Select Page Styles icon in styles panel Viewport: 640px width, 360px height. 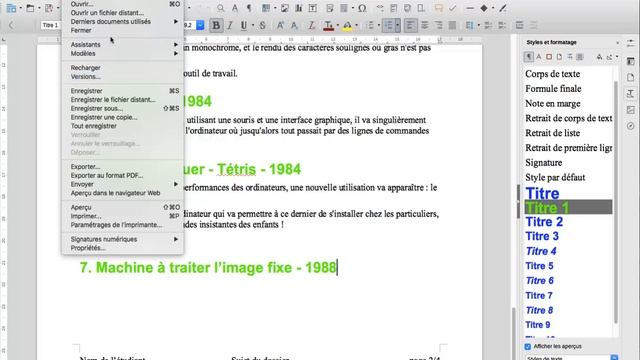[559, 57]
